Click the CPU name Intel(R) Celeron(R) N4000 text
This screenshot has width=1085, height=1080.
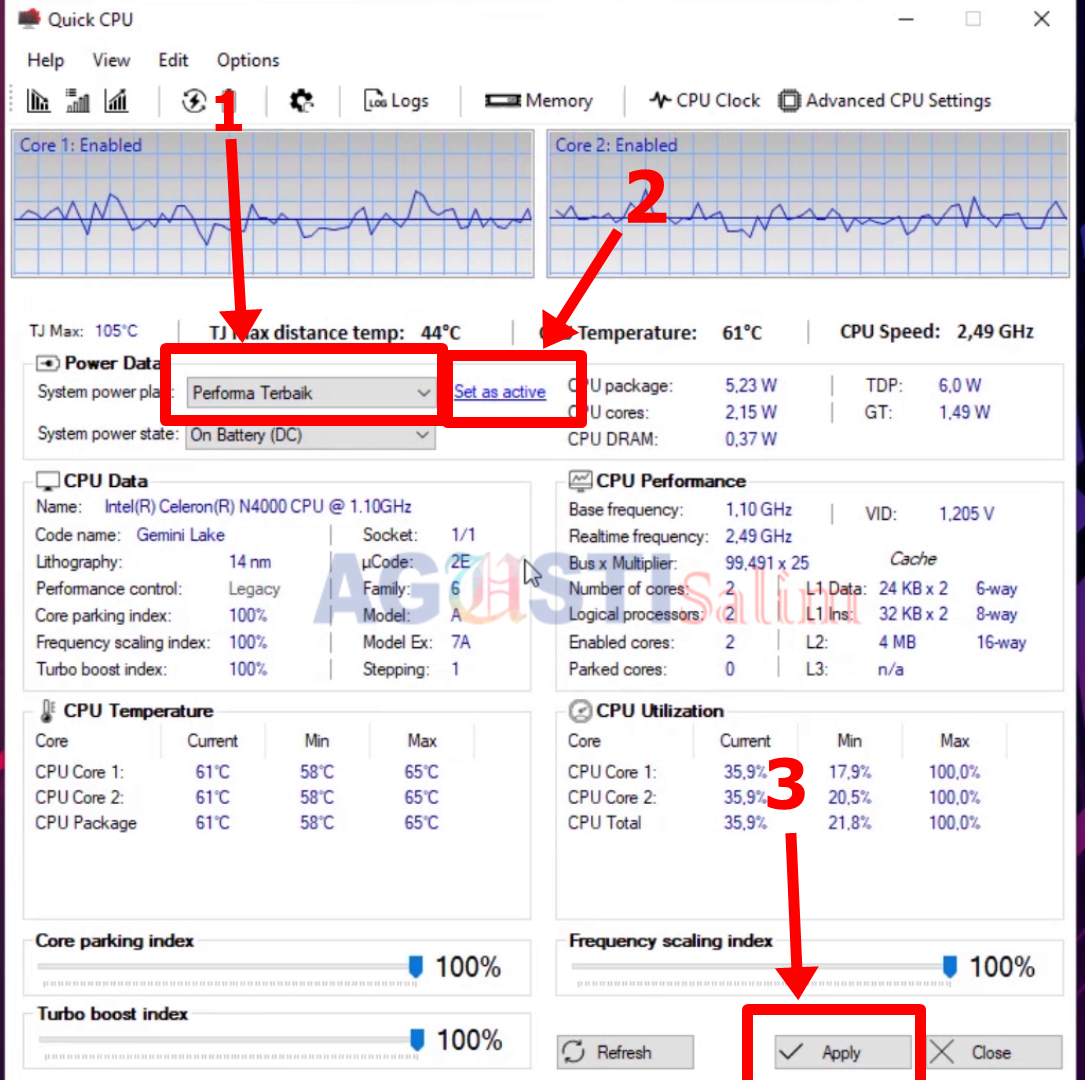(x=258, y=506)
